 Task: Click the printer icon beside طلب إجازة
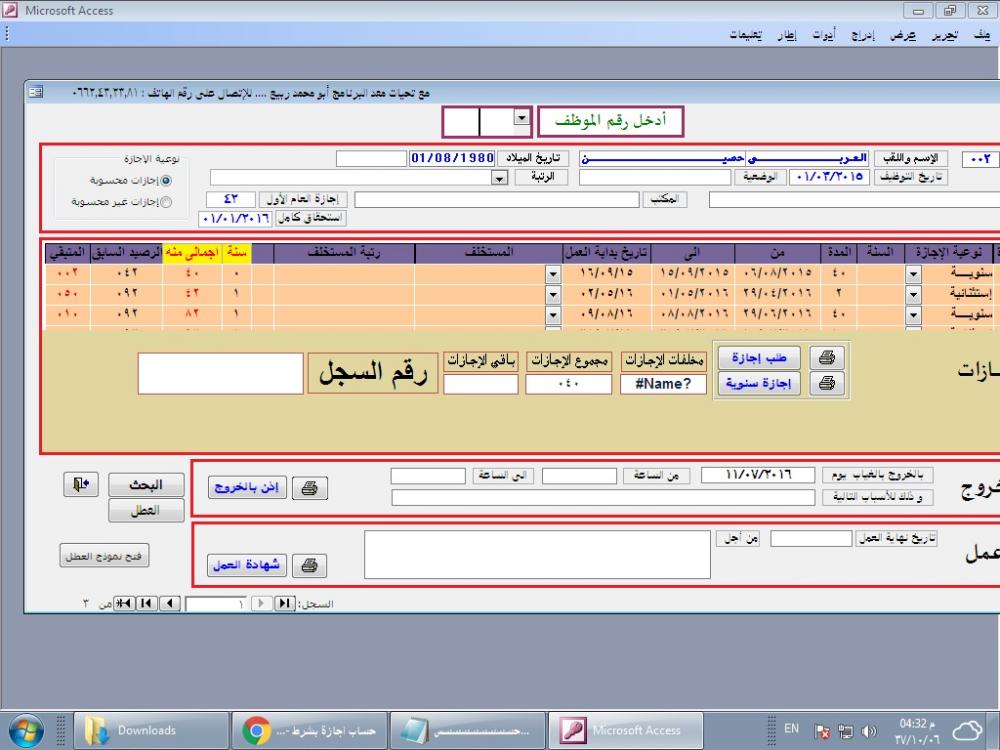pos(827,358)
